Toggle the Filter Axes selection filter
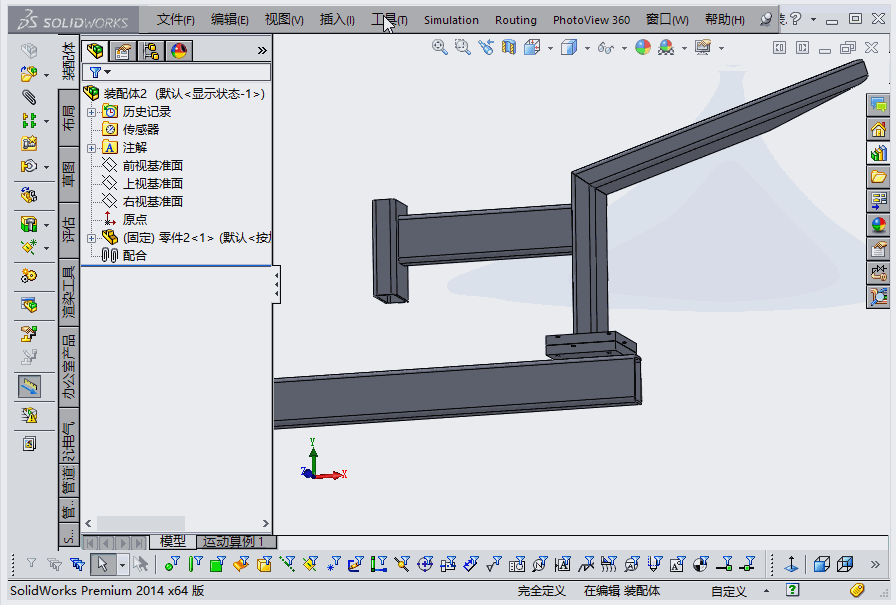Screen dimensions: 896x605 pos(287,564)
